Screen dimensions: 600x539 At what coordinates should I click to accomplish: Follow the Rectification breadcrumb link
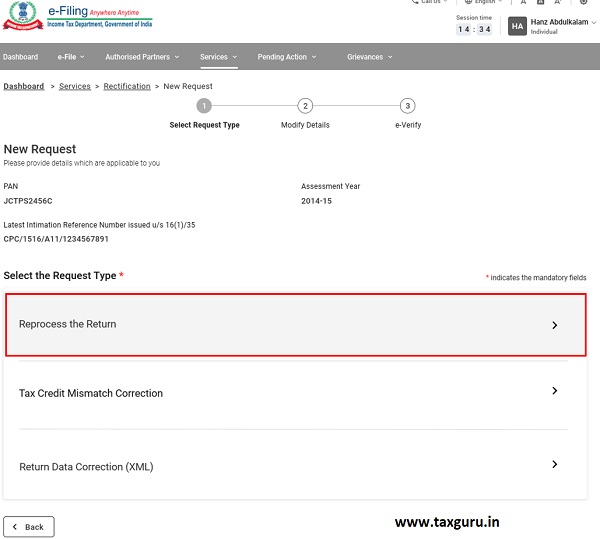(127, 86)
